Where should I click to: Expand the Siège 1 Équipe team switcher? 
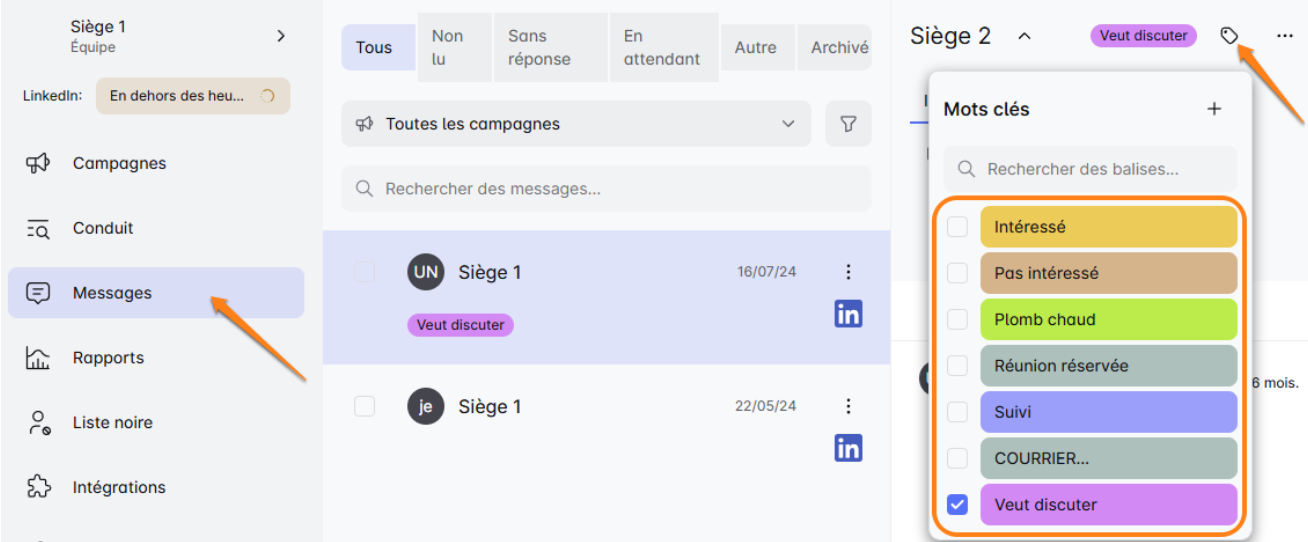(280, 36)
